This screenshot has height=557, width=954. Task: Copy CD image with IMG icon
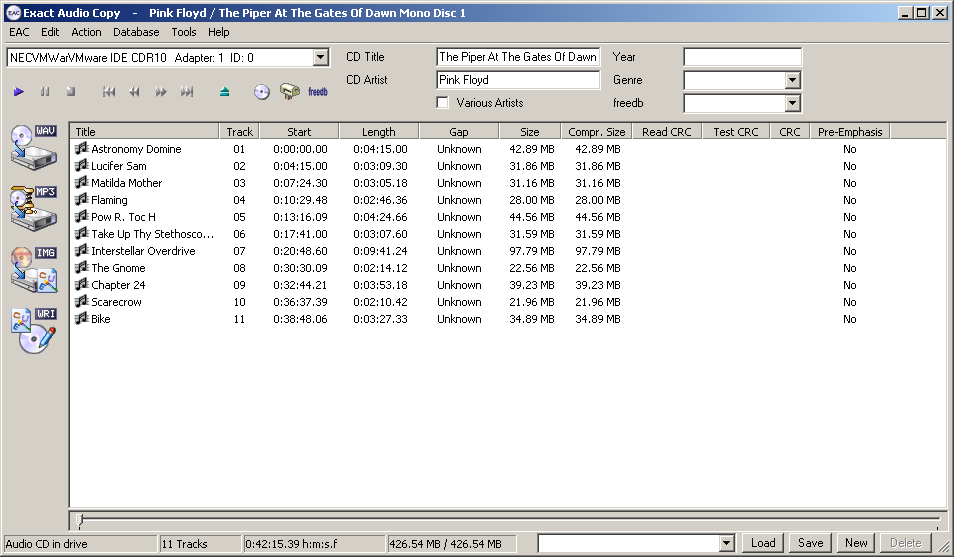(34, 269)
